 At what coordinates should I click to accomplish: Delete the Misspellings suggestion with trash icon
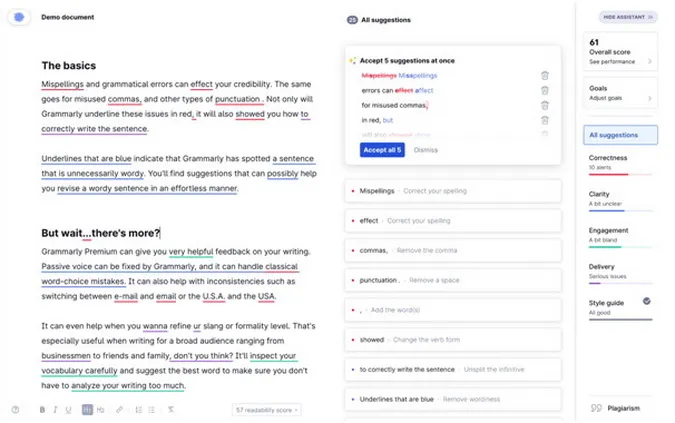click(x=545, y=76)
